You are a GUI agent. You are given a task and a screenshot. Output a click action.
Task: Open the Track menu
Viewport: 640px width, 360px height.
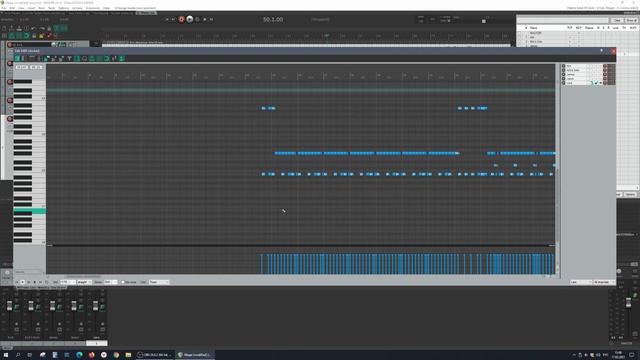point(51,8)
